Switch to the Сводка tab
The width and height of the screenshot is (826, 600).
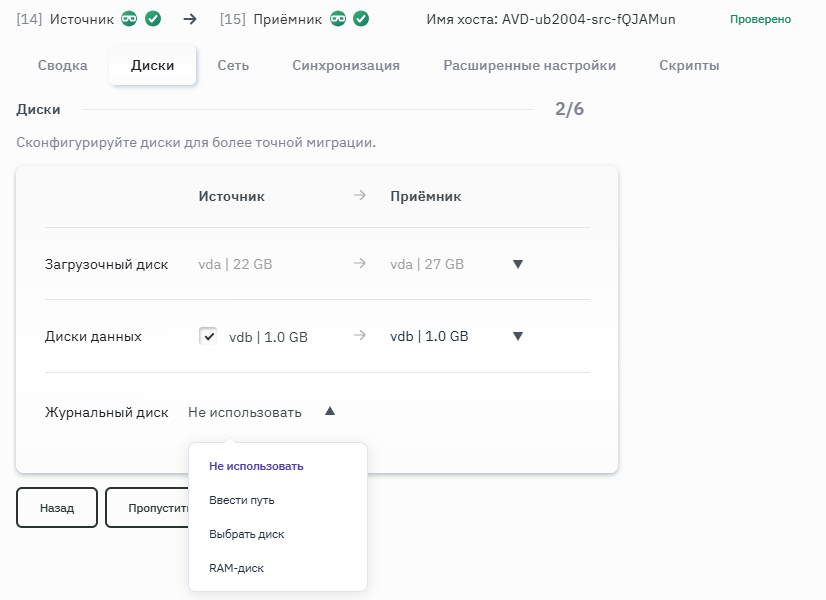tap(62, 66)
